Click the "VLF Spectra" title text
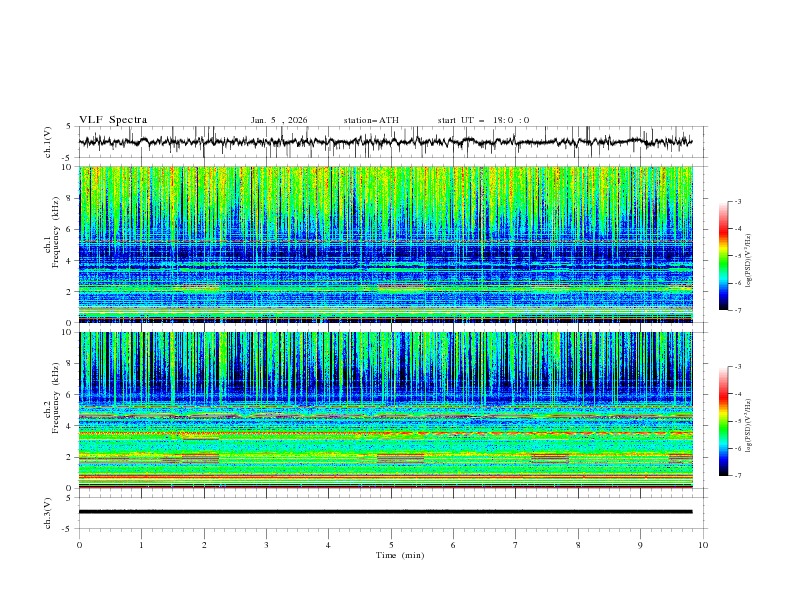This screenshot has height=612, width=792. [113, 120]
